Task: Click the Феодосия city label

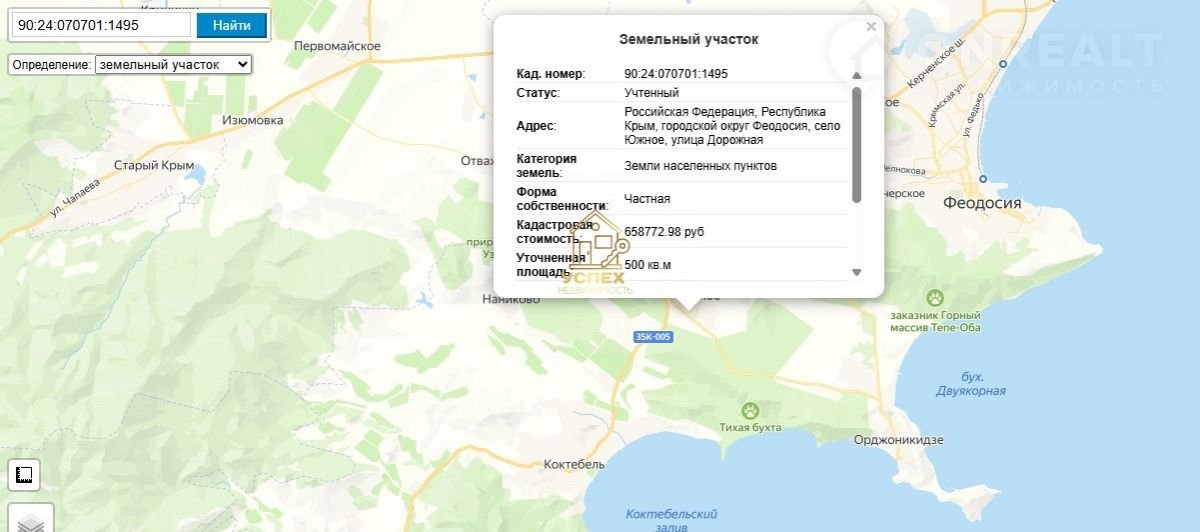Action: 982,203
